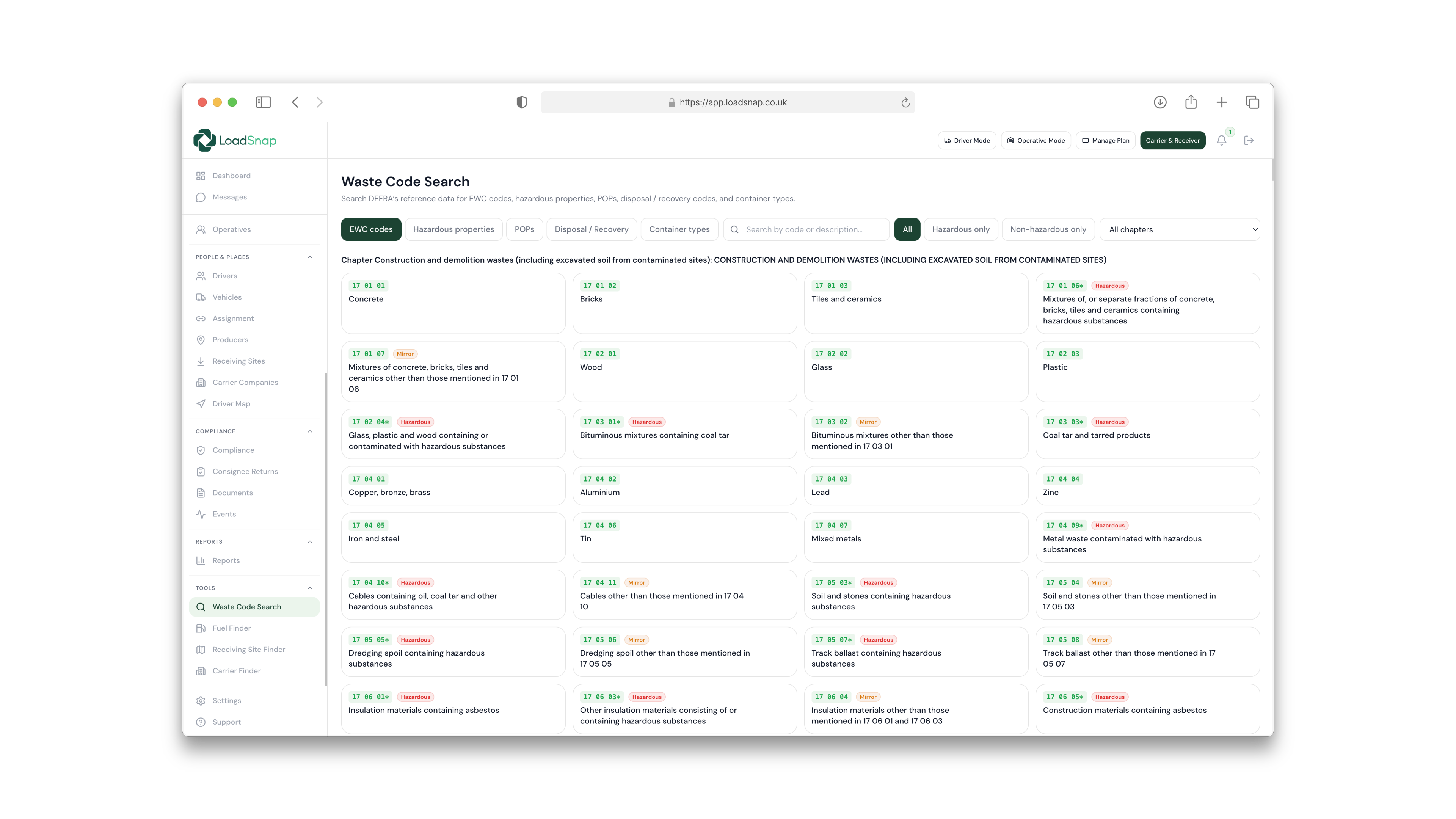Switch to Hazardous properties tab
Screen dimensions: 1456x819
pos(453,229)
